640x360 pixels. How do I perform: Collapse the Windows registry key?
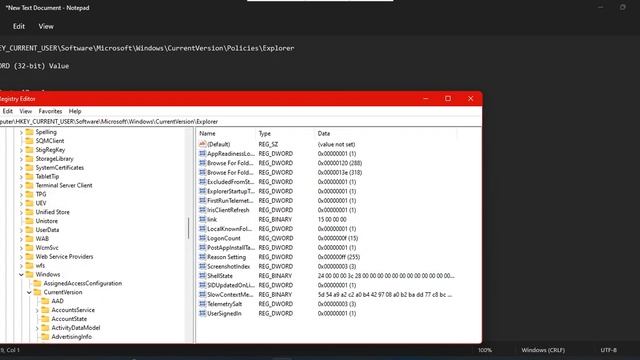tap(21, 275)
